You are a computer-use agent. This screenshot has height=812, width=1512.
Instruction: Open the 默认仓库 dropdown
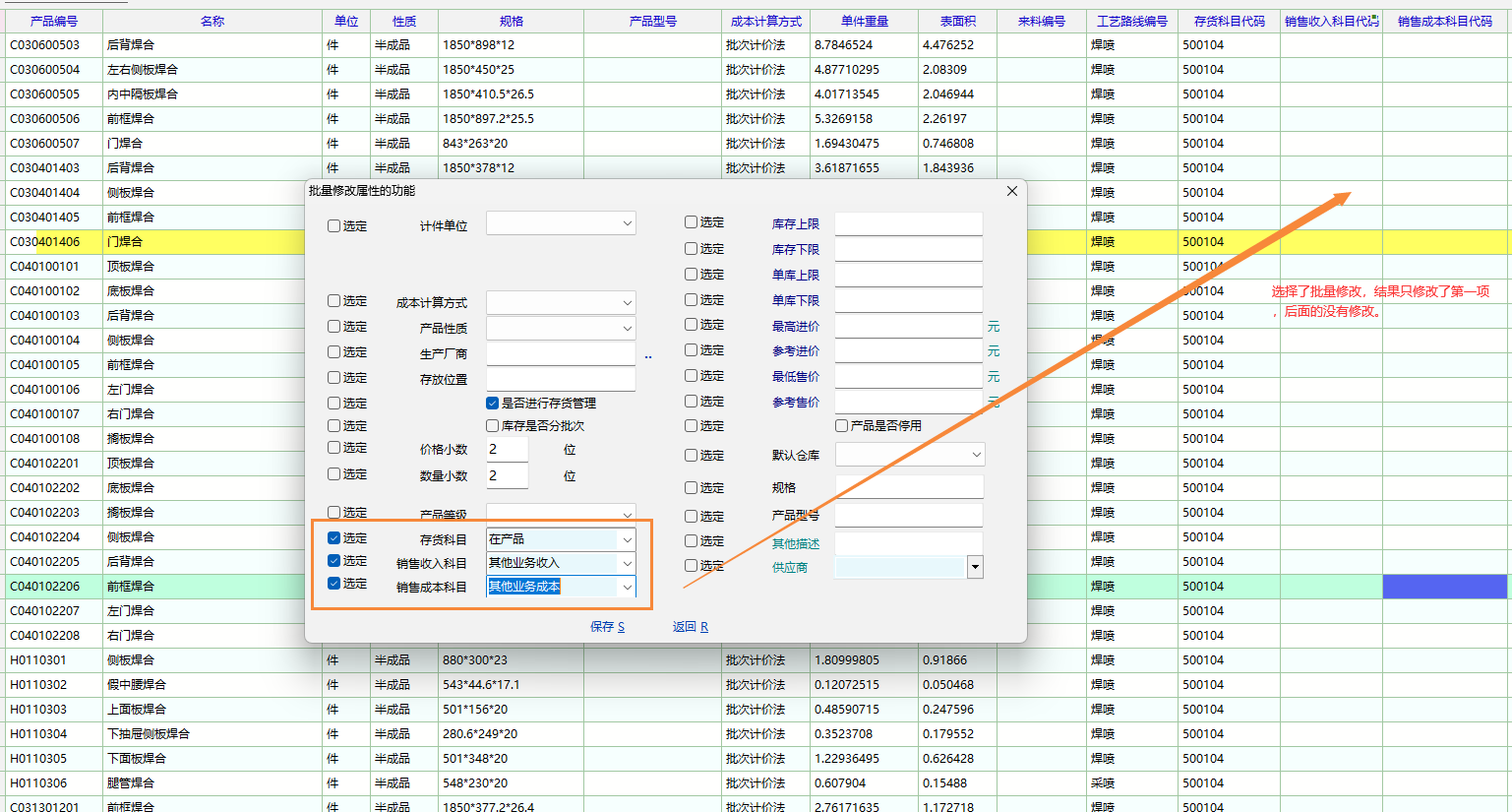[976, 455]
